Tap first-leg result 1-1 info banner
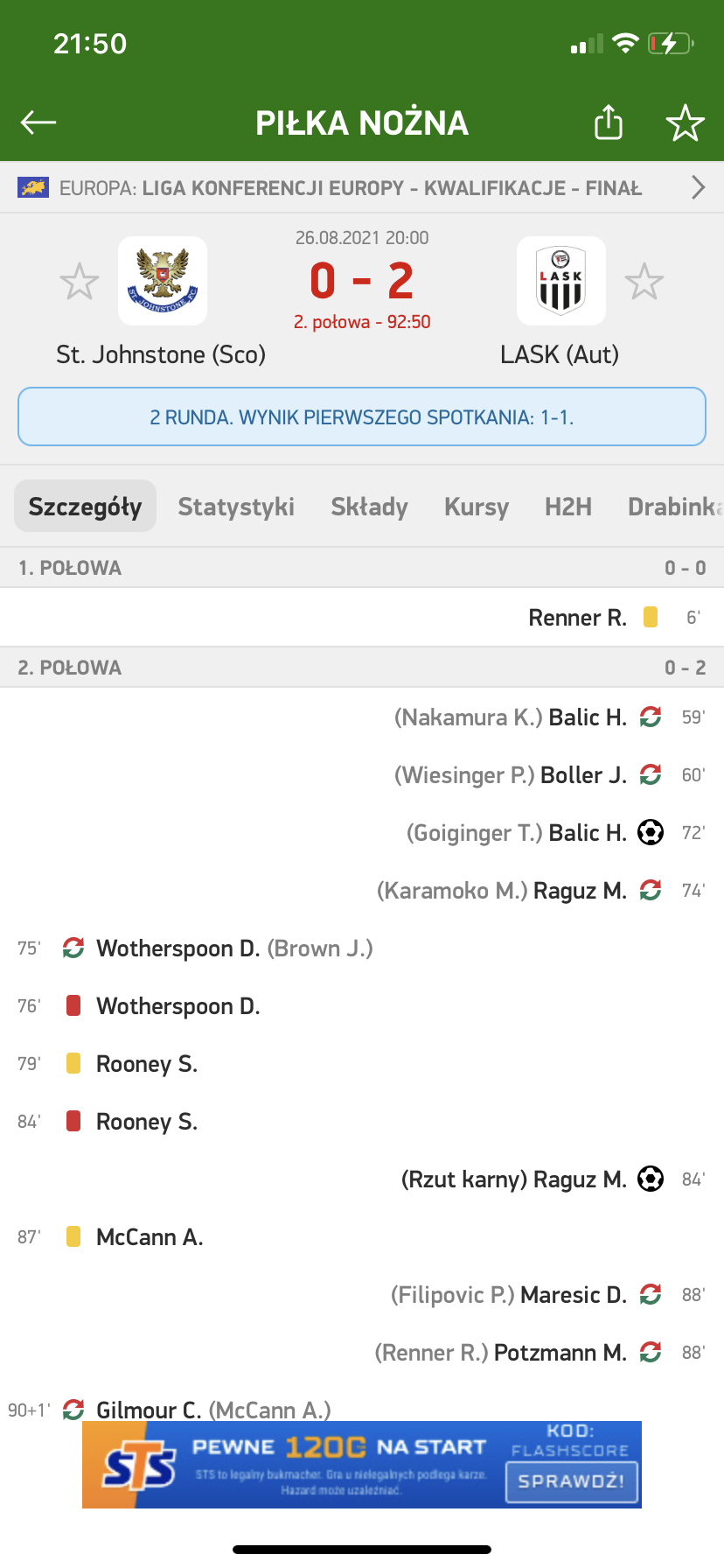 362,416
